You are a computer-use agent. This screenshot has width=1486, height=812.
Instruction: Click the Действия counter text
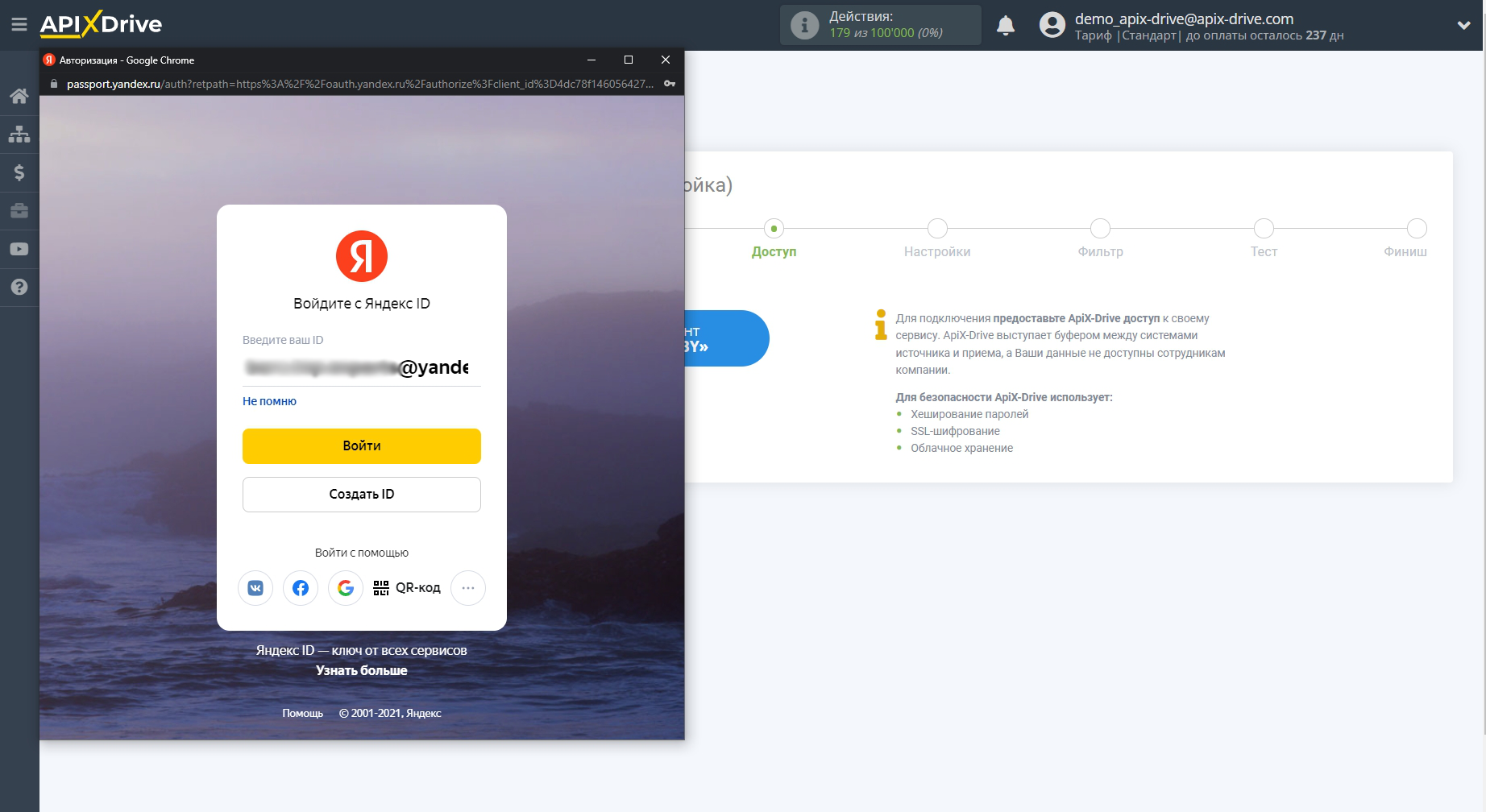point(886,25)
